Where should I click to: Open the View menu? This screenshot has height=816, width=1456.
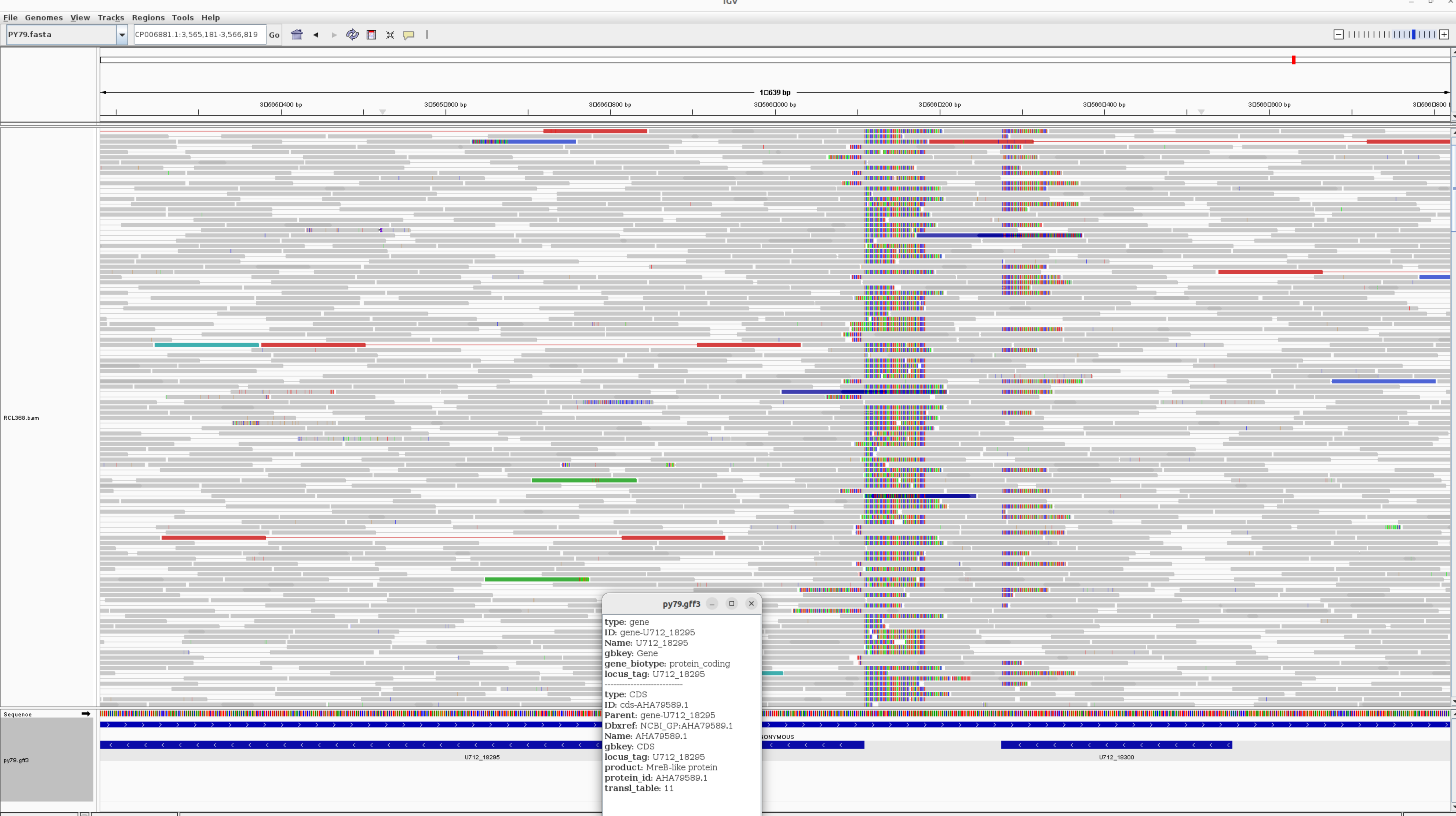pyautogui.click(x=80, y=17)
